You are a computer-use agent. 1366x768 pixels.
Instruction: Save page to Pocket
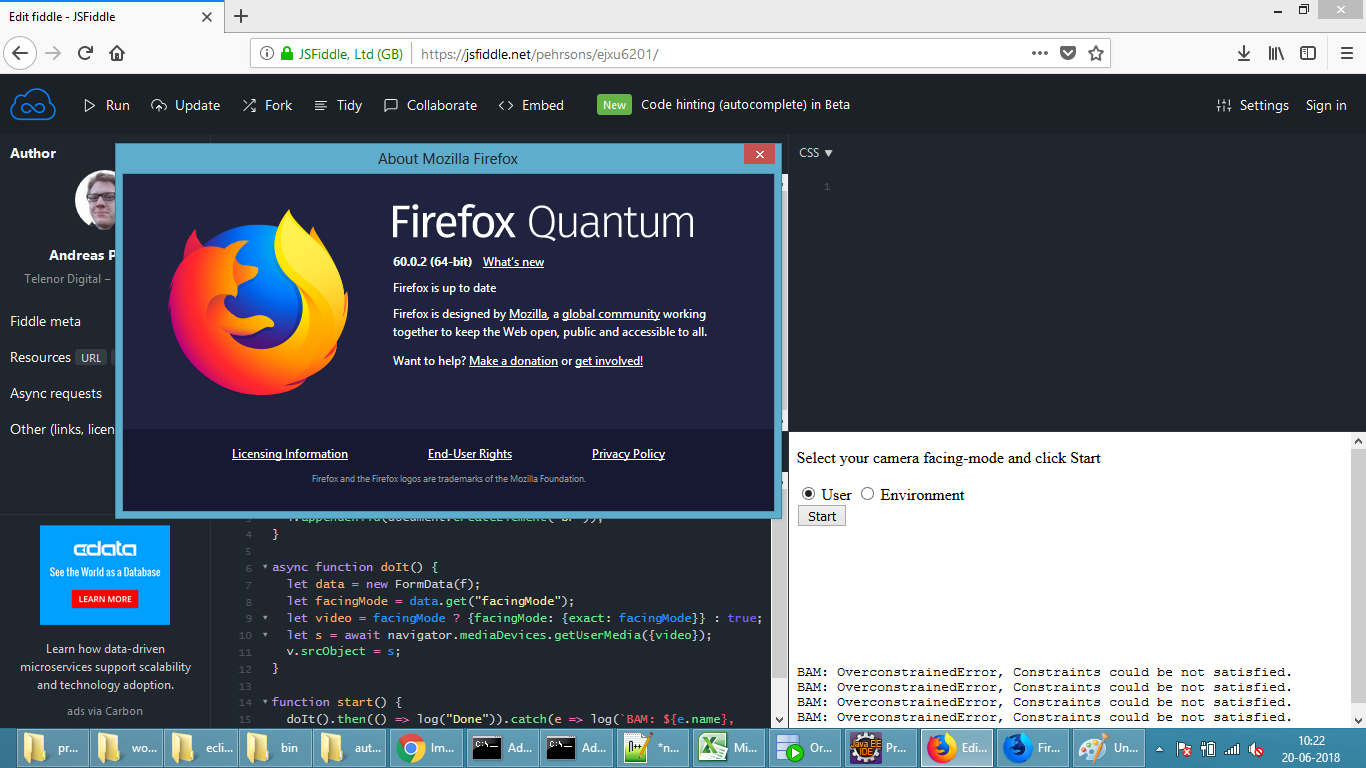point(1068,54)
